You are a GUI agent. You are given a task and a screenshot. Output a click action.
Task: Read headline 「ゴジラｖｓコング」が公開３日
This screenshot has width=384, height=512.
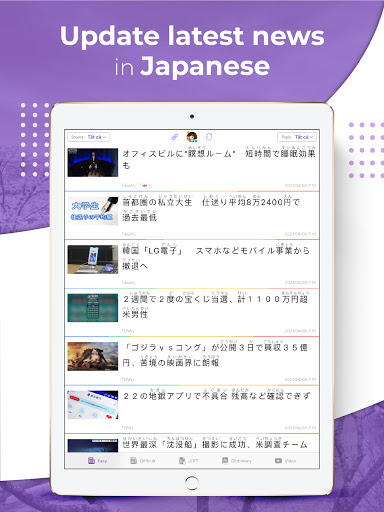(x=215, y=354)
